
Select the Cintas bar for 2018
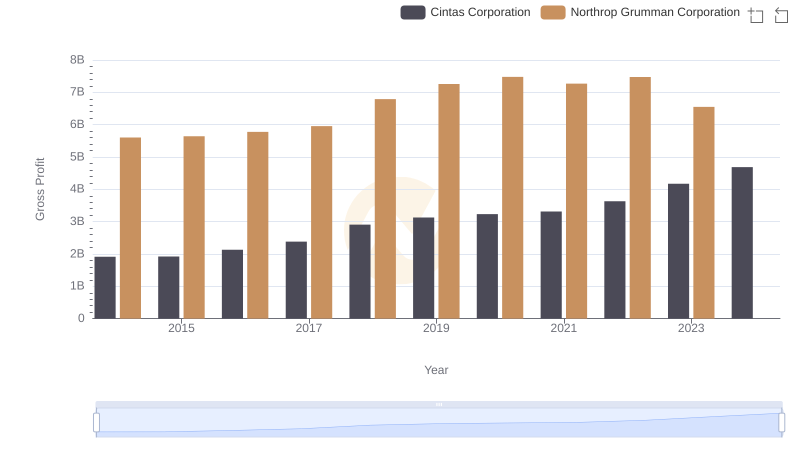coord(360,271)
